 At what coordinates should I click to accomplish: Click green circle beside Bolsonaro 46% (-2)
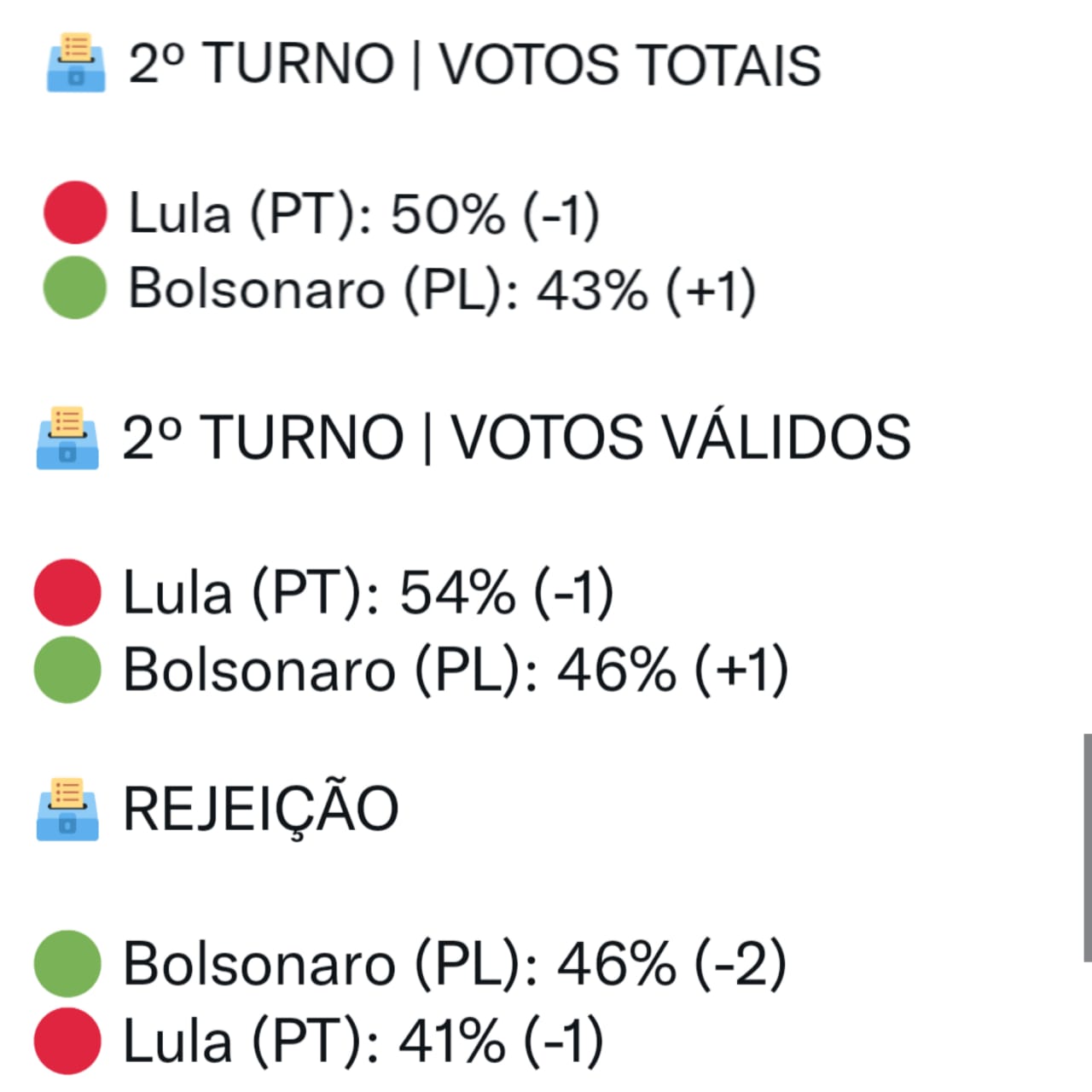tap(67, 964)
